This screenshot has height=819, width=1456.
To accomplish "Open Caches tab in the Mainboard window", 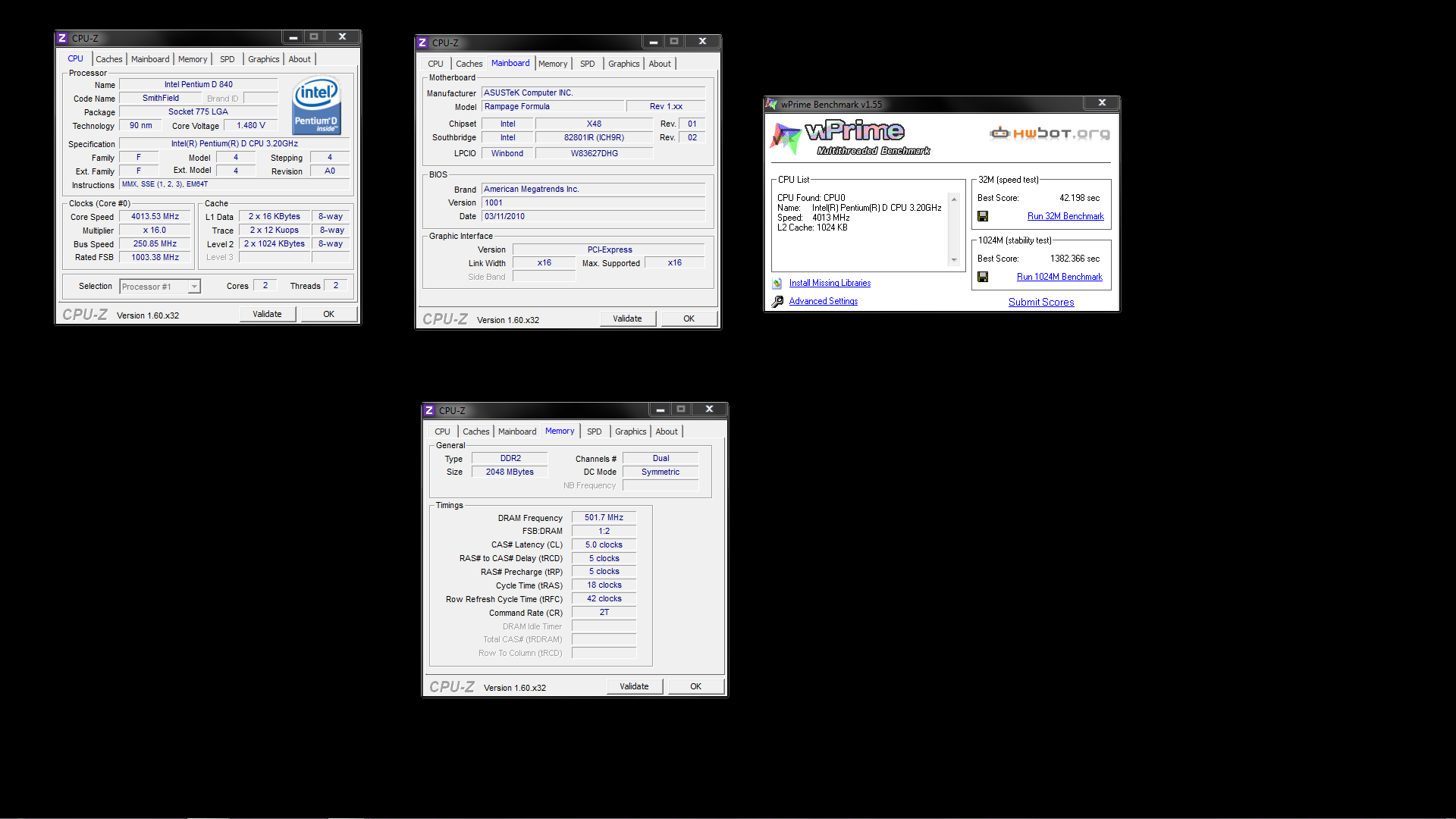I will pos(469,64).
